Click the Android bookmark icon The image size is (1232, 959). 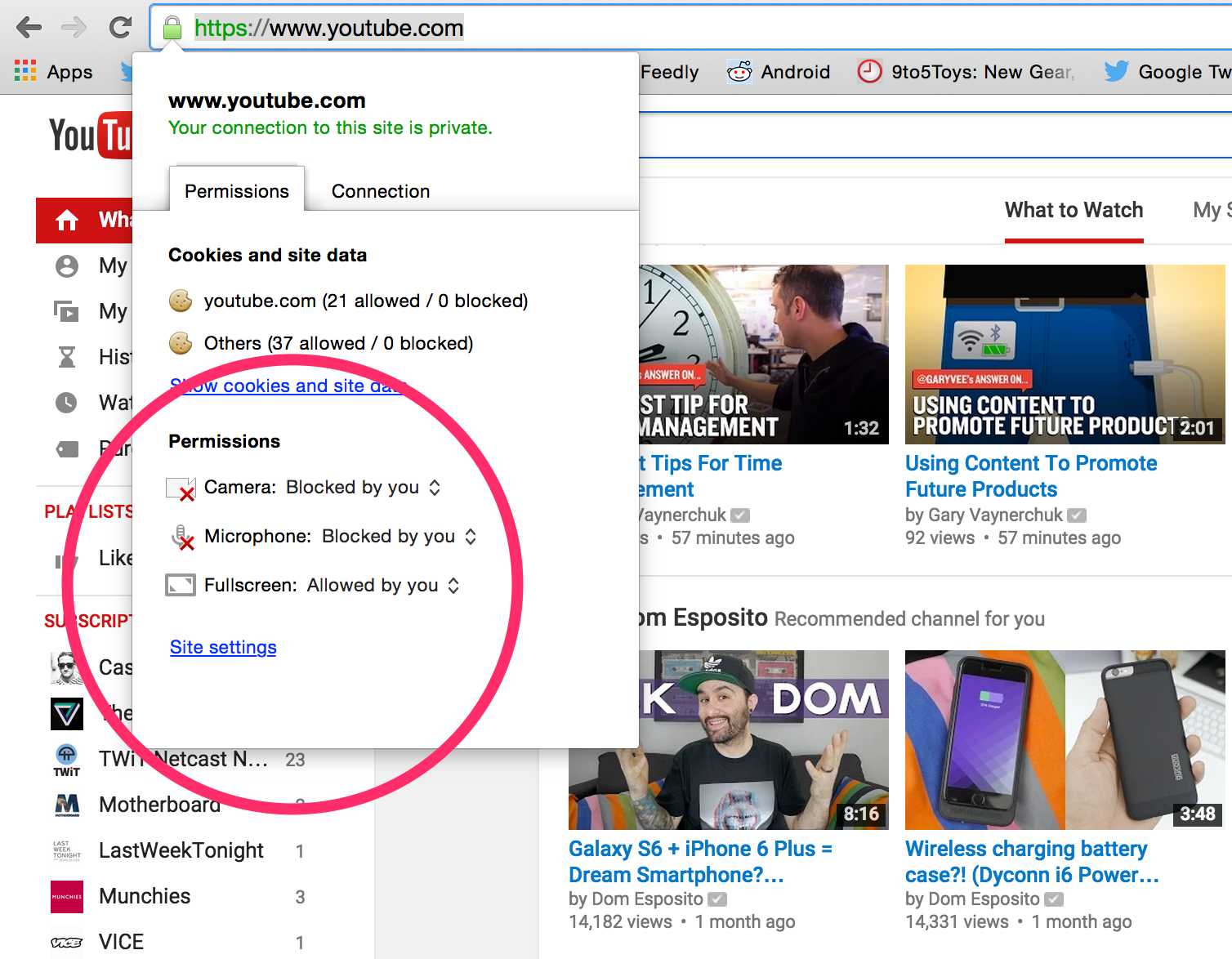click(739, 72)
